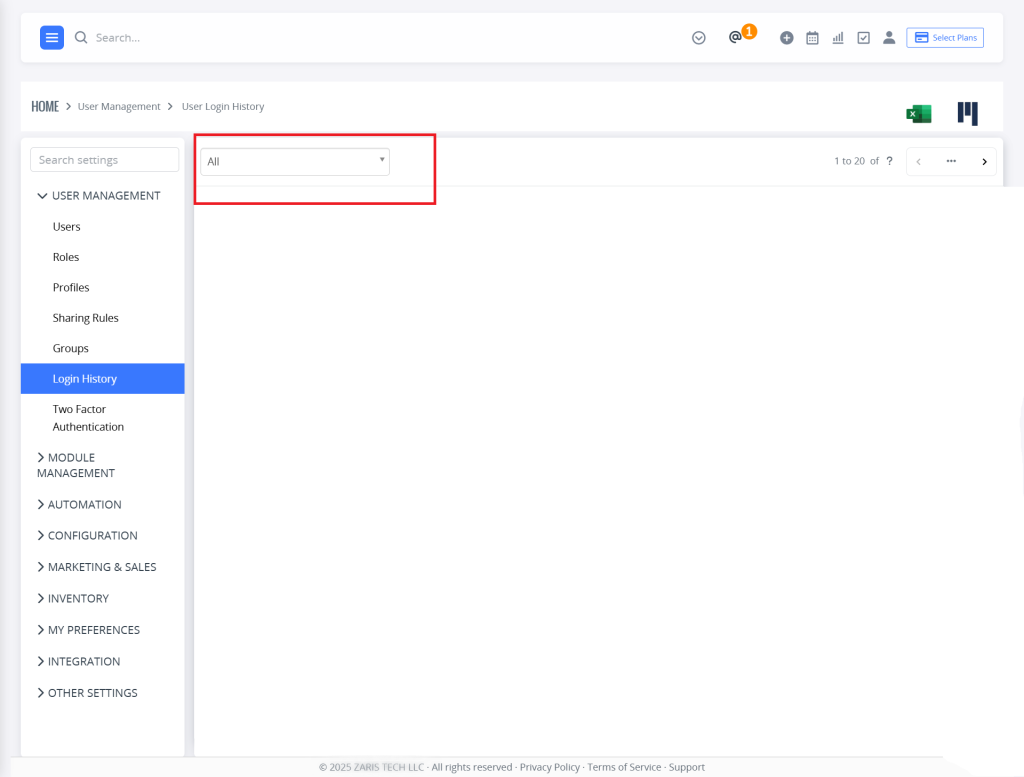Expand the INTEGRATION section
The image size is (1024, 777).
[x=79, y=661]
